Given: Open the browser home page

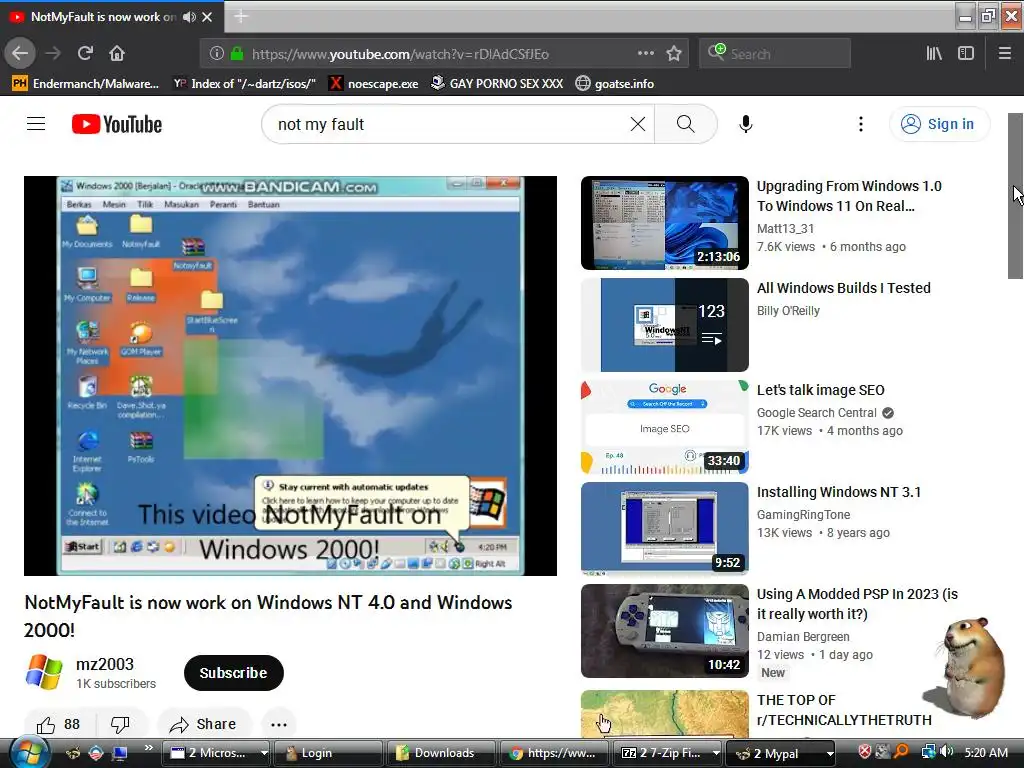Looking at the screenshot, I should pos(117,54).
